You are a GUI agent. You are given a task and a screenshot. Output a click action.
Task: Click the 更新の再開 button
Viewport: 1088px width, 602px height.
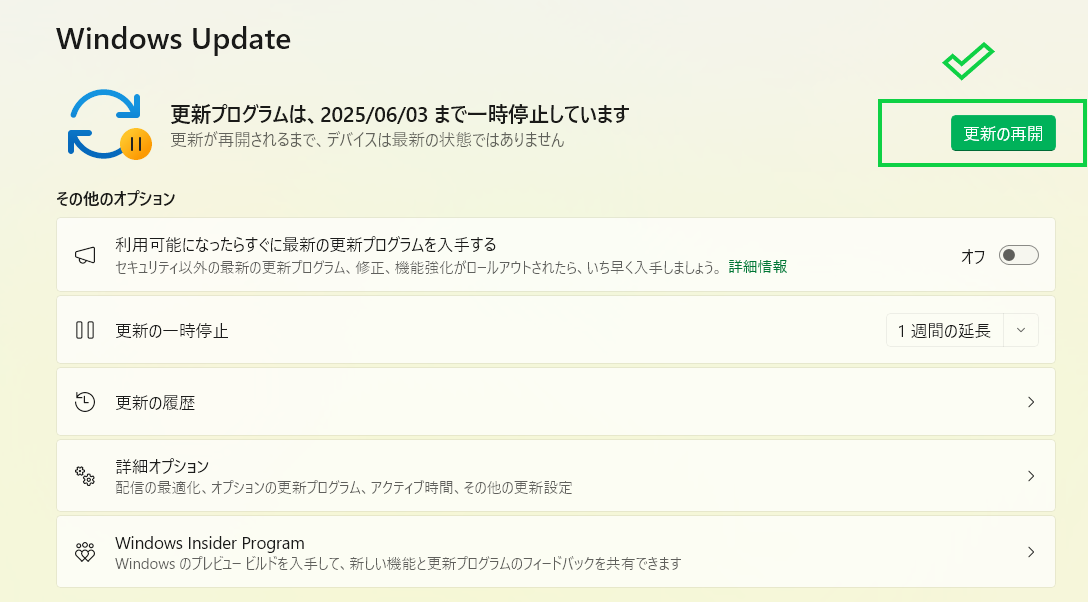click(x=1003, y=133)
